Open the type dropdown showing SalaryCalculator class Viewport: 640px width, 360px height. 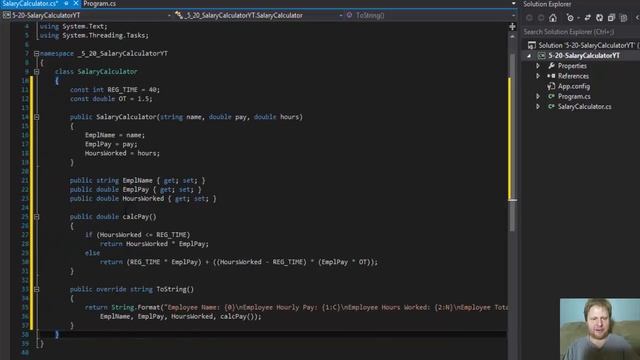point(259,15)
